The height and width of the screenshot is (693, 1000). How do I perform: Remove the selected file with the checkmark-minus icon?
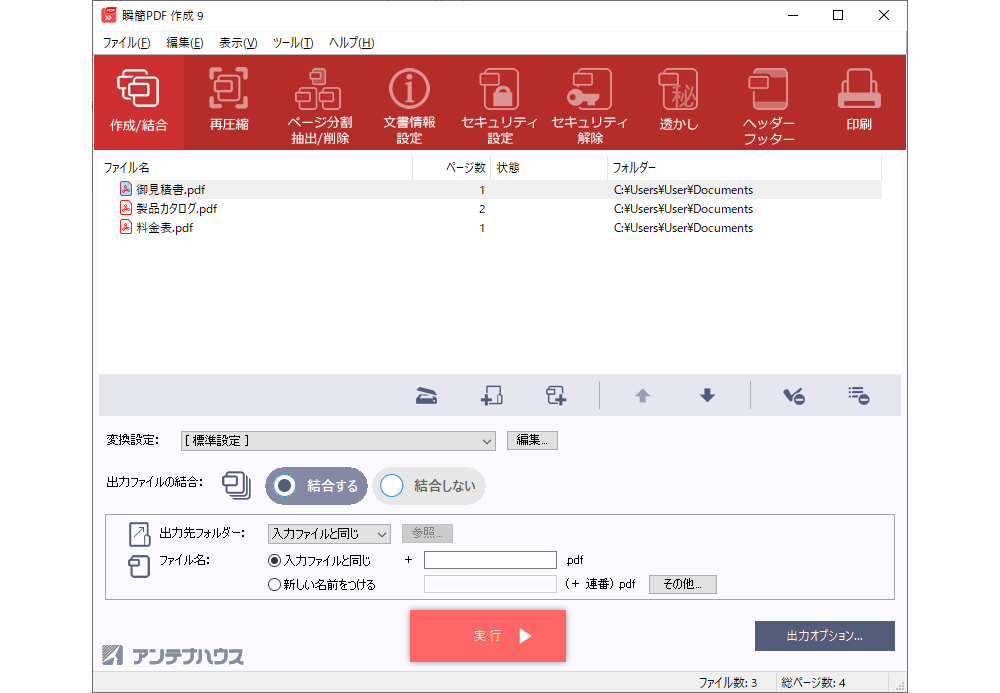click(x=794, y=396)
